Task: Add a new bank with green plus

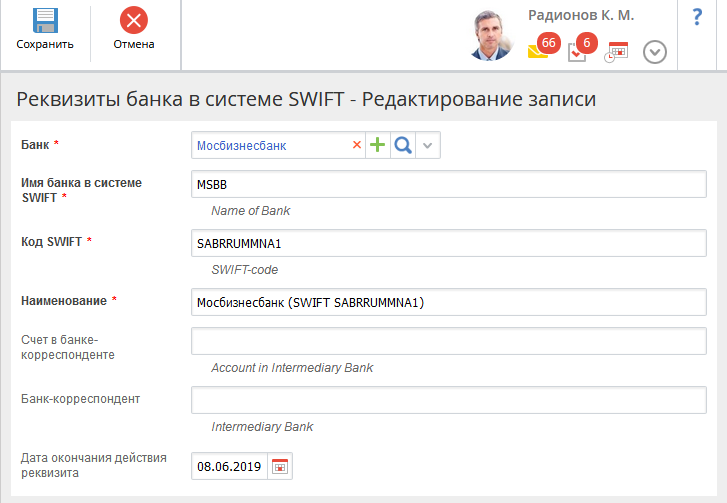Action: tap(377, 145)
